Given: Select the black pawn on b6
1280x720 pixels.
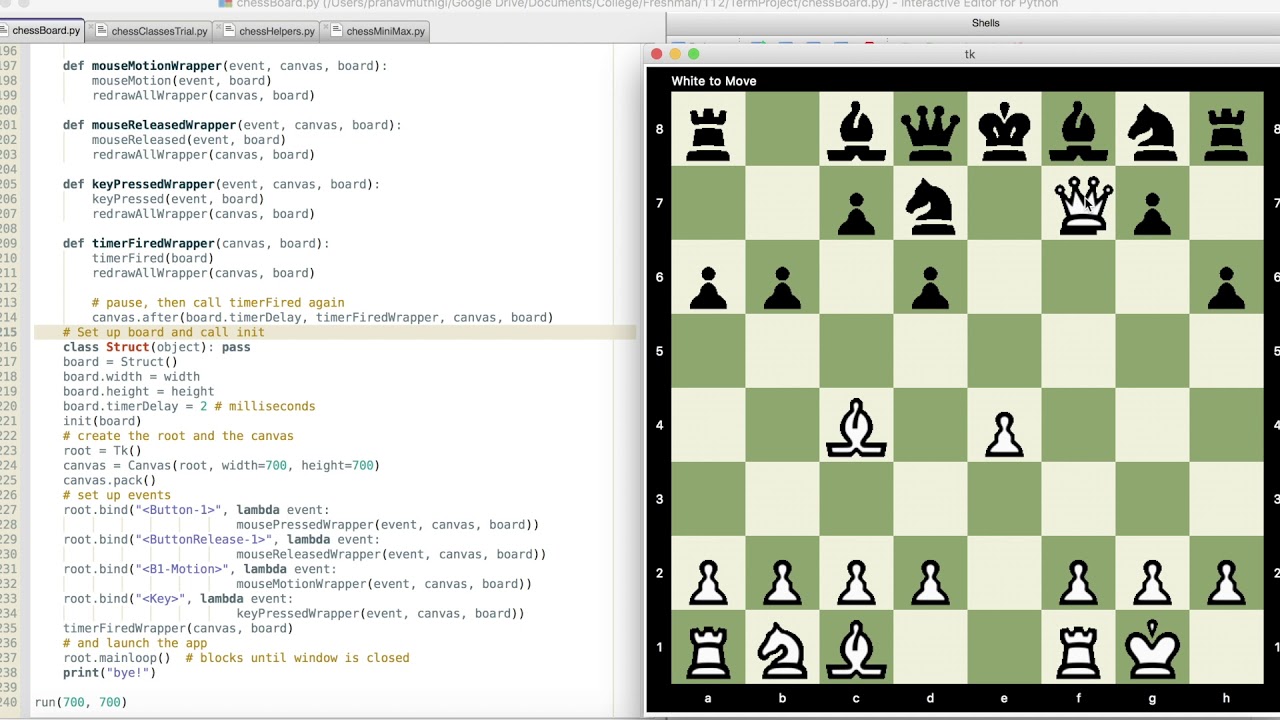Looking at the screenshot, I should coord(782,287).
